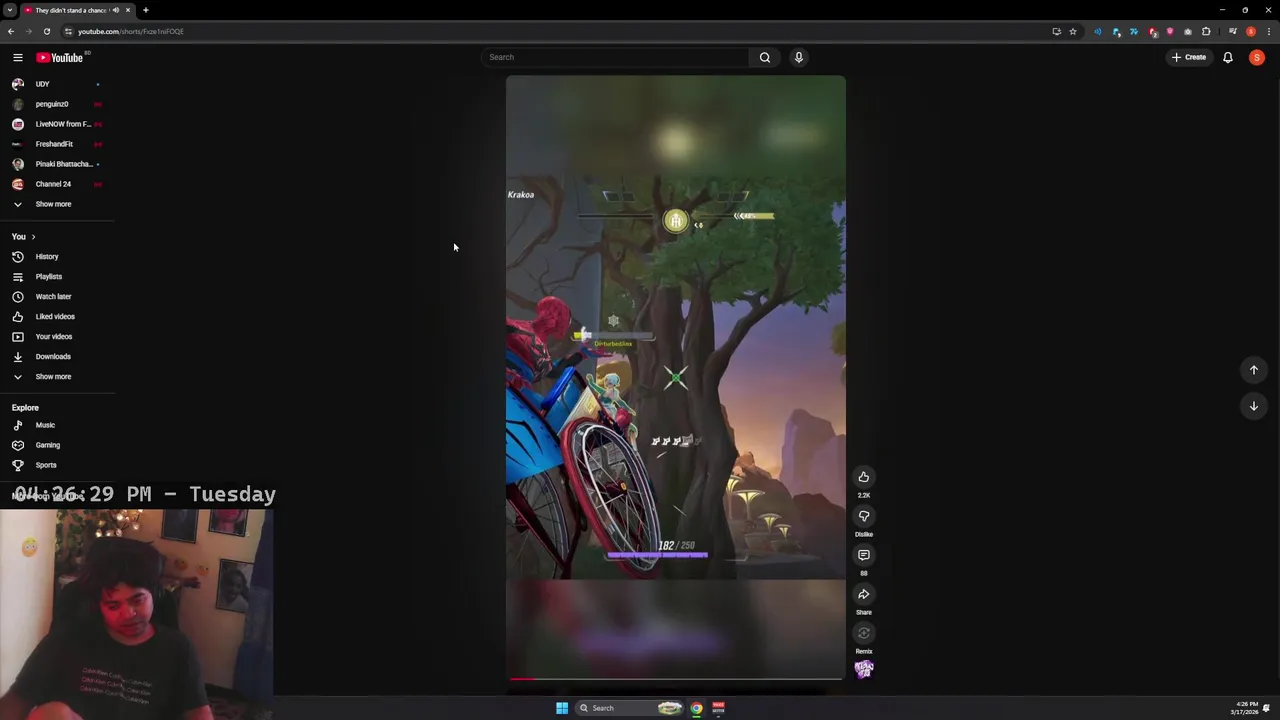This screenshot has height=720, width=1280.
Task: Open the red app next to Chrome on taskbar
Action: [x=718, y=708]
